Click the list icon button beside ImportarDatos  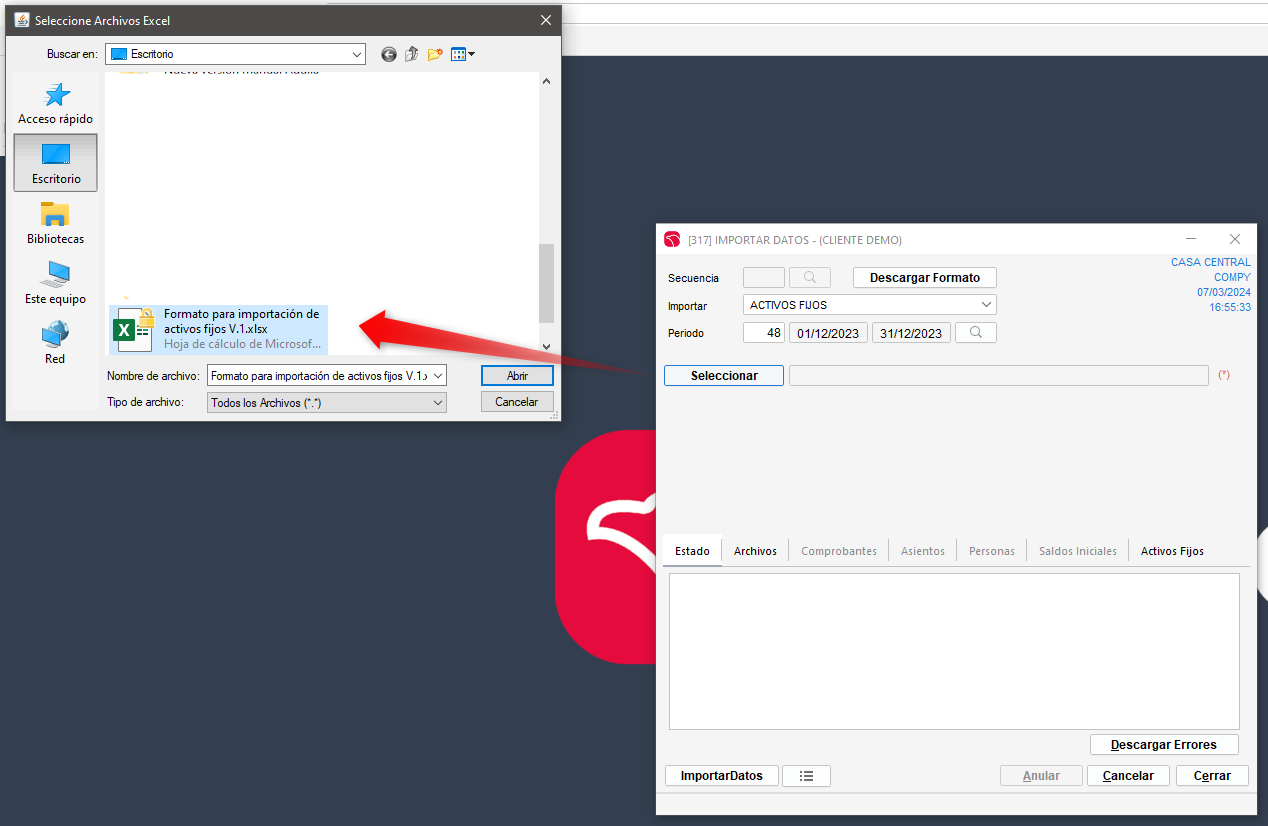[x=806, y=776]
